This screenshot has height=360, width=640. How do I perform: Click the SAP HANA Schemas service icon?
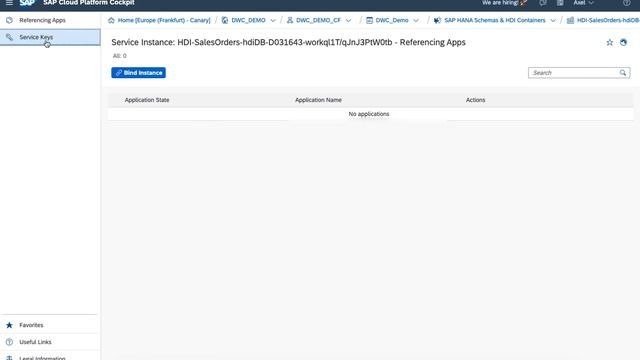(x=437, y=20)
